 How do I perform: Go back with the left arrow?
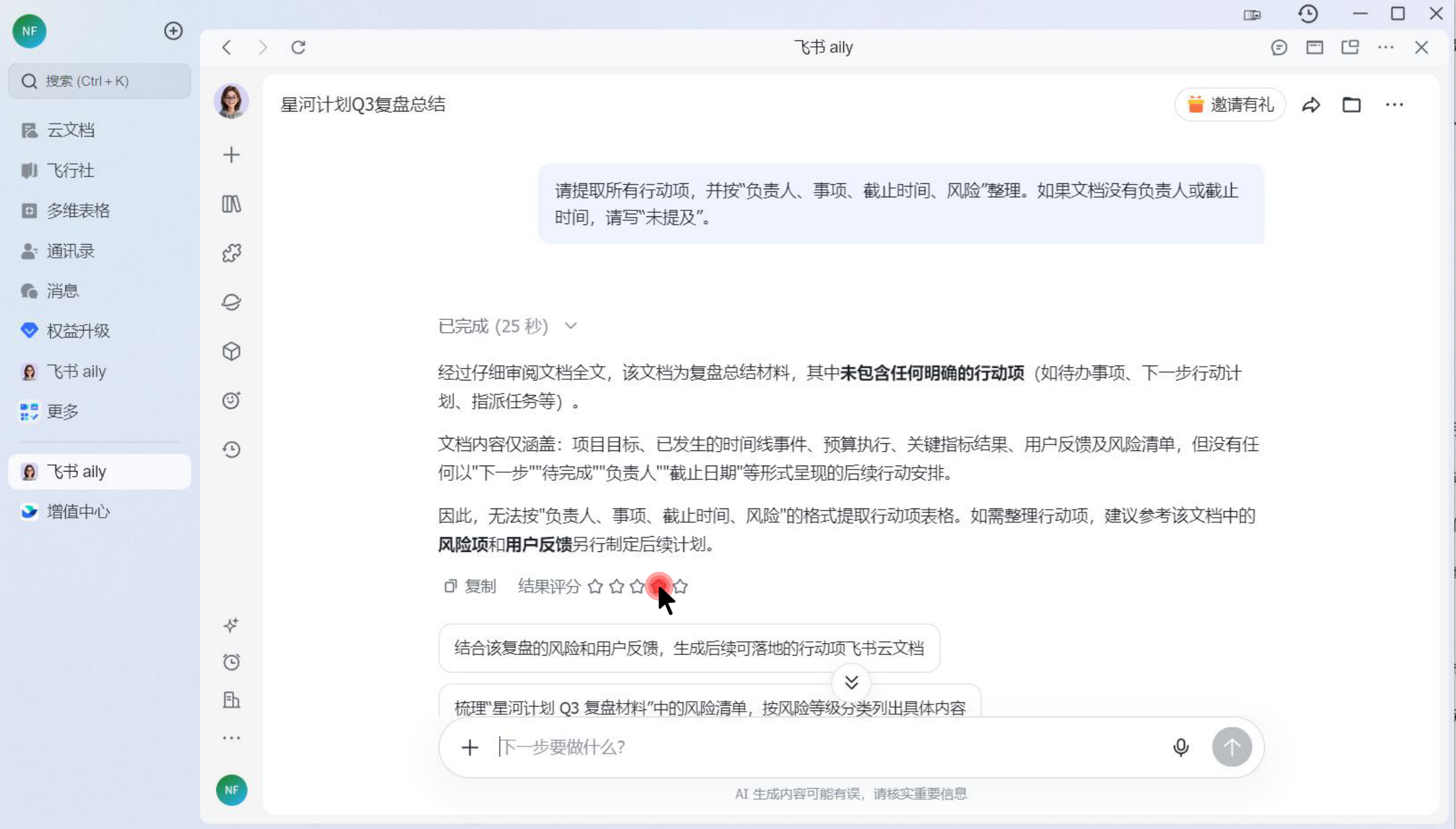tap(227, 47)
